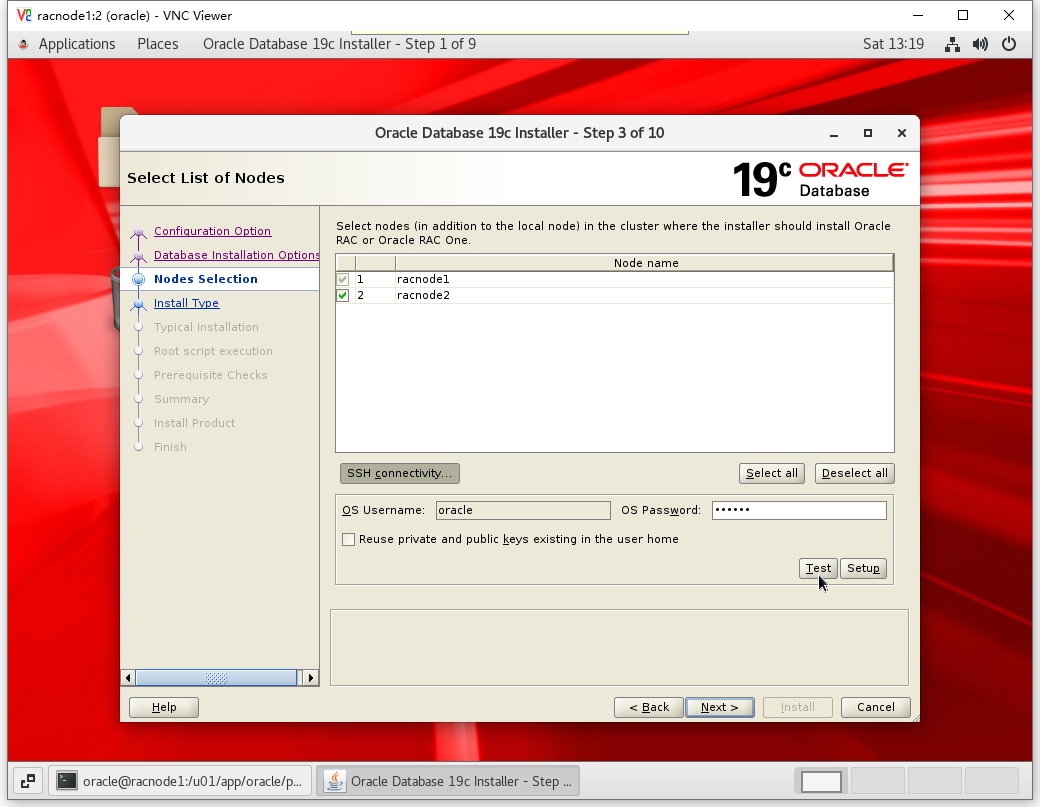This screenshot has height=807, width=1040.
Task: Select the Oracle installer Java taskbar entry
Action: (449, 781)
